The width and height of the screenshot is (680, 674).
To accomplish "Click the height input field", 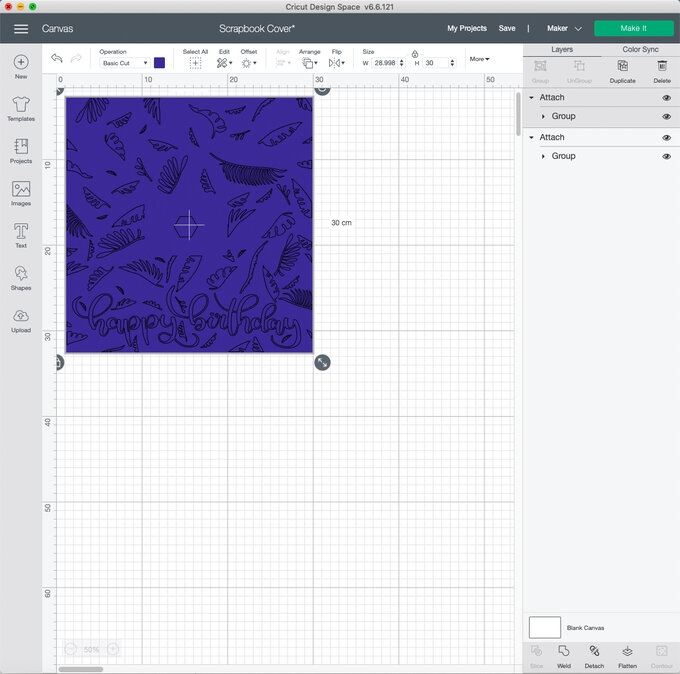I will [435, 63].
